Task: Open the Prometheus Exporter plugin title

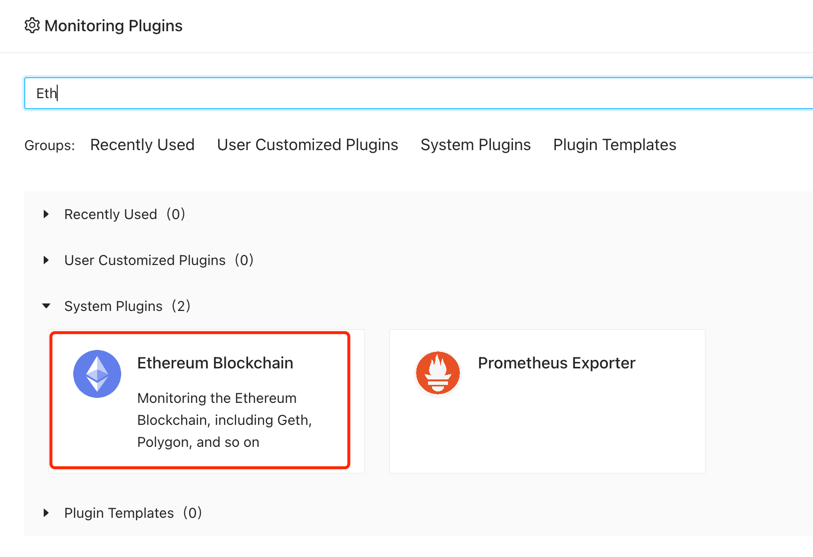Action: (x=556, y=363)
